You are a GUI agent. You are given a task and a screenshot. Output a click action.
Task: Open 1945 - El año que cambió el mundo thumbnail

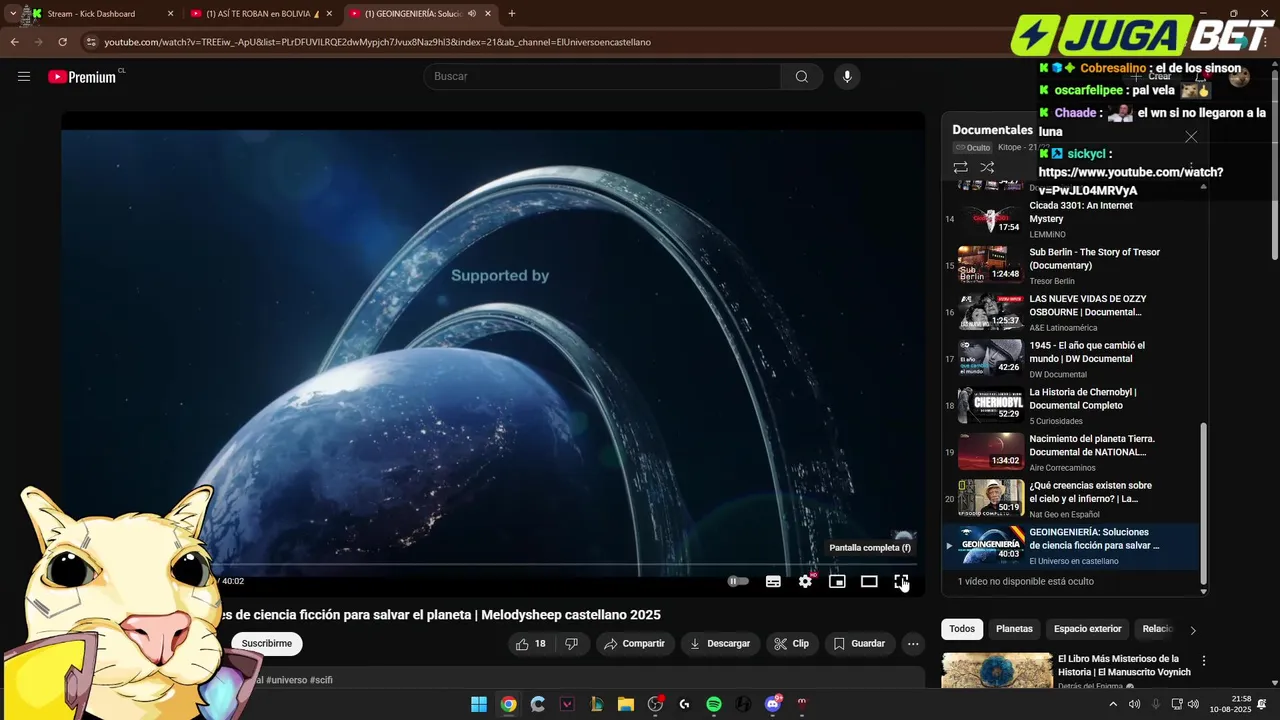tap(991, 358)
